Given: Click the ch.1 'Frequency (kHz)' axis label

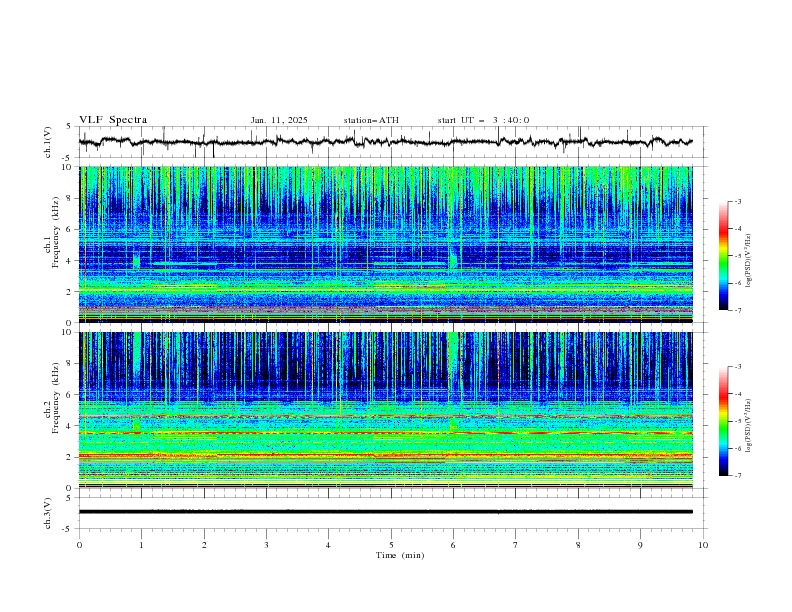Looking at the screenshot, I should (56, 233).
